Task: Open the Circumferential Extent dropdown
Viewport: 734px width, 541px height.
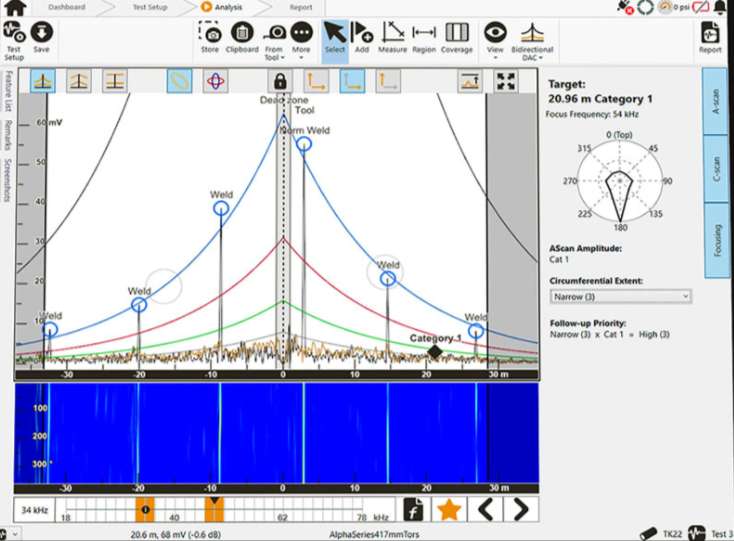Action: pos(620,297)
